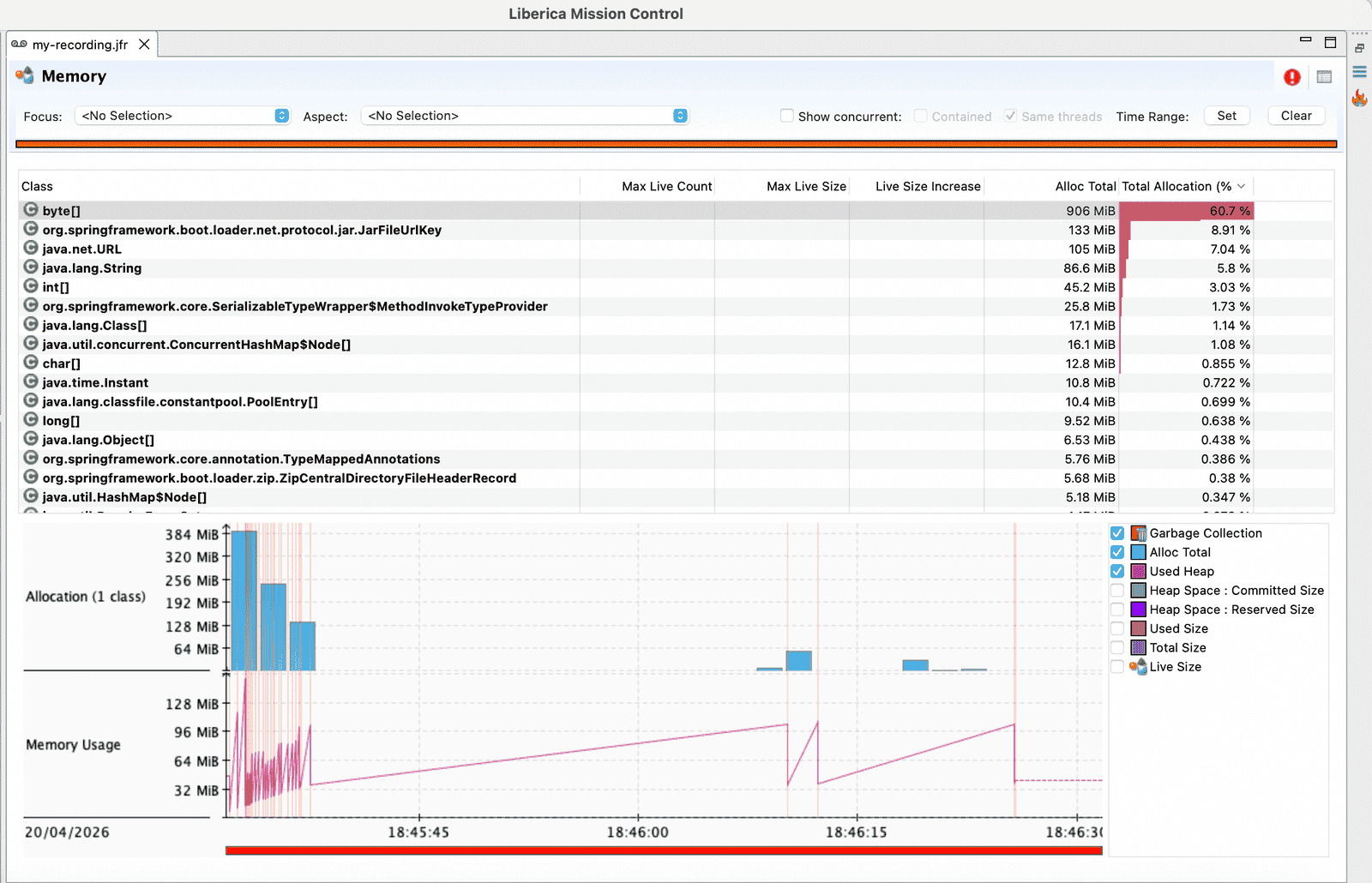Click the class icon for byte[] row
This screenshot has height=883, width=1372.
click(x=31, y=210)
